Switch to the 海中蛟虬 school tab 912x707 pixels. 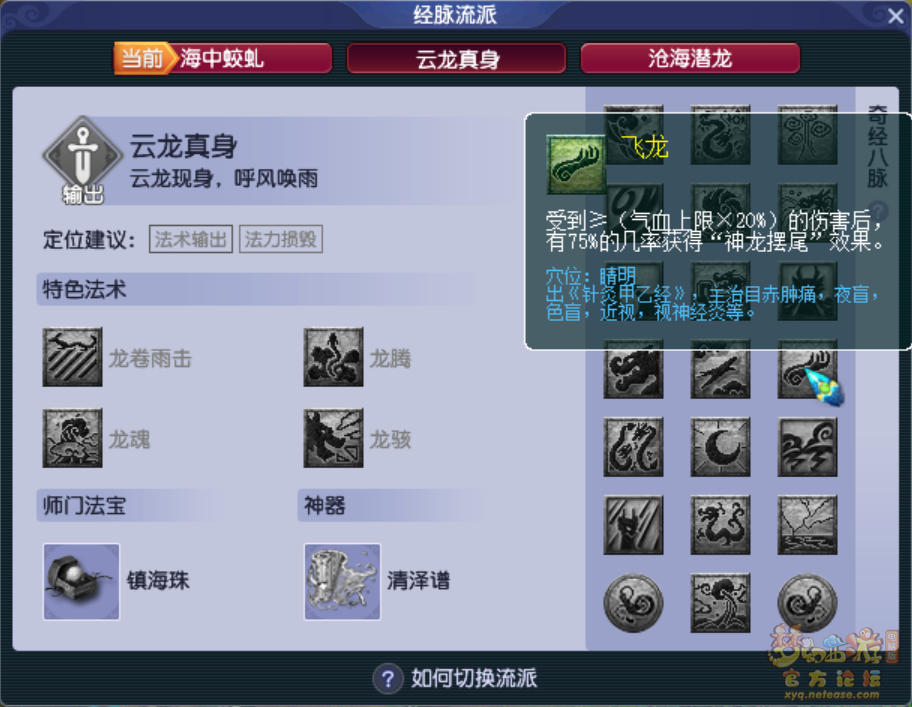pos(223,58)
